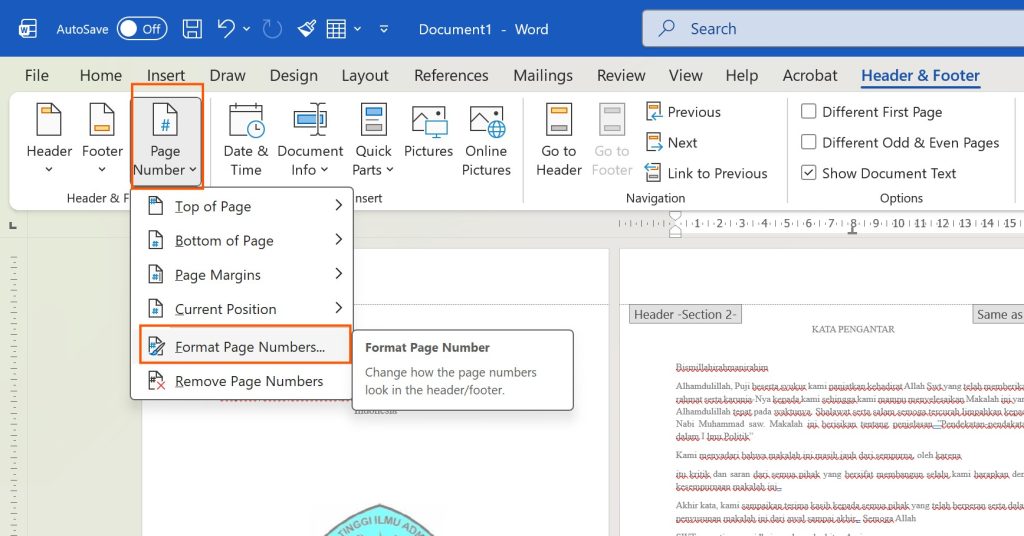Open the Mailings tab

click(543, 76)
